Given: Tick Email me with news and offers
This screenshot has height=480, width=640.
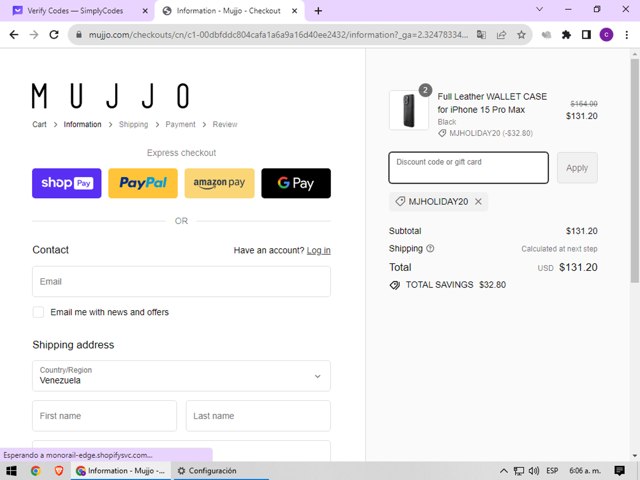Looking at the screenshot, I should click(38, 312).
